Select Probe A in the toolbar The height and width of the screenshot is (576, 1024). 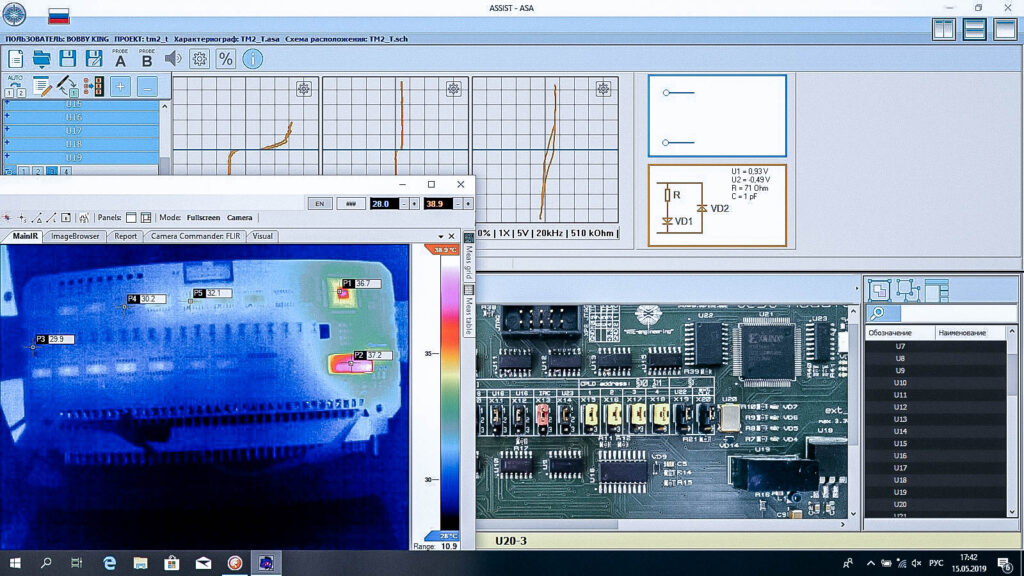tap(121, 59)
